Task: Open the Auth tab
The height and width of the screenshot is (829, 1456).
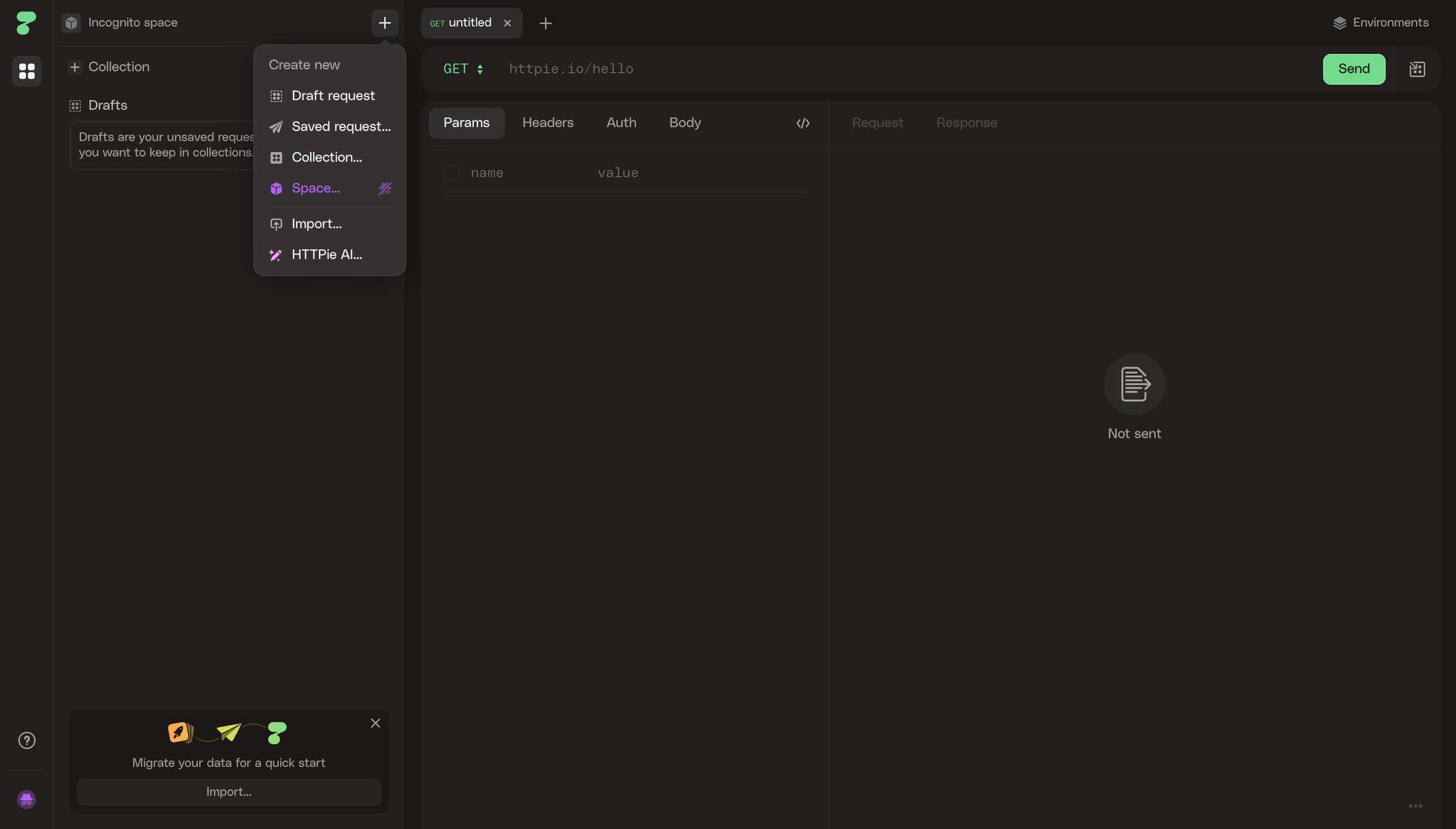Action: pyautogui.click(x=621, y=123)
